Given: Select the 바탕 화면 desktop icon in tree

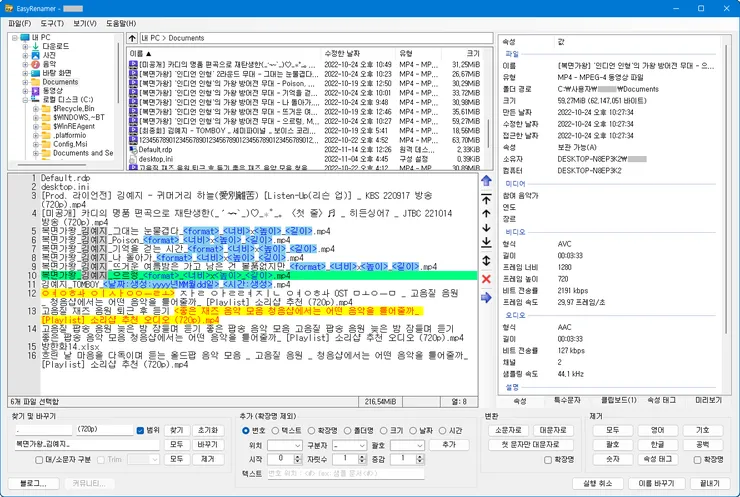Looking at the screenshot, I should 35,73.
